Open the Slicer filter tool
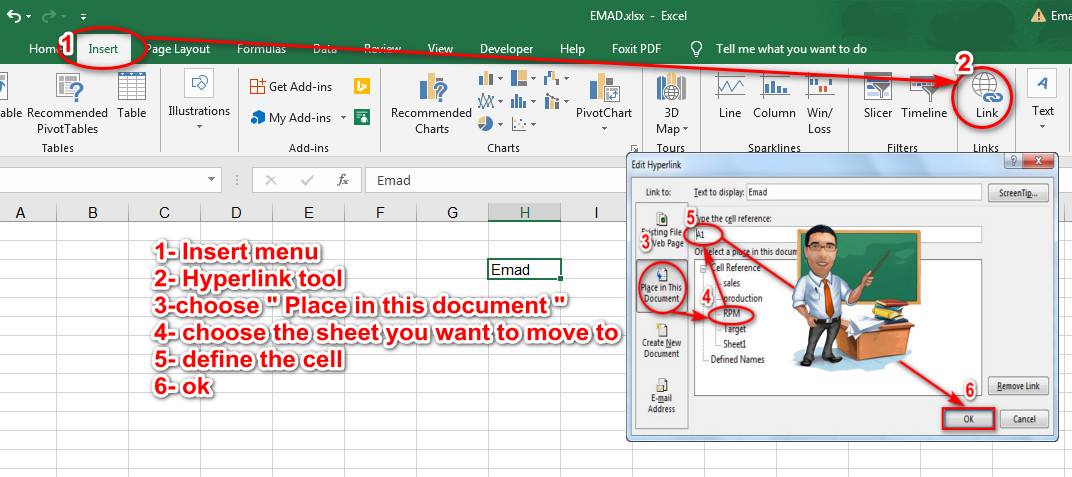Viewport: 1072px width, 477px height. point(878,96)
